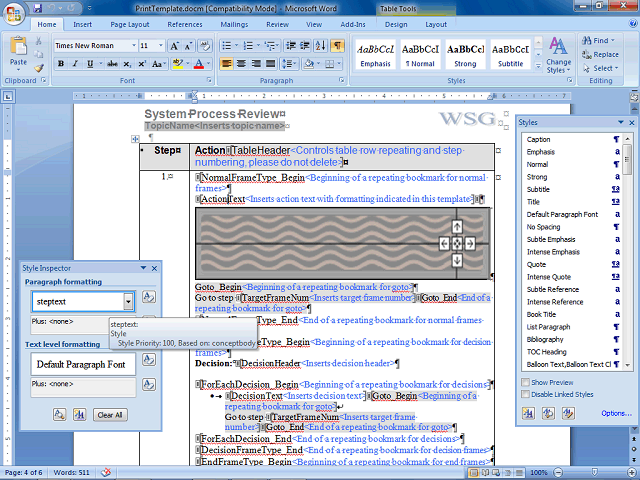Apply the Emphasis quick style
This screenshot has height=480, width=640.
376,55
